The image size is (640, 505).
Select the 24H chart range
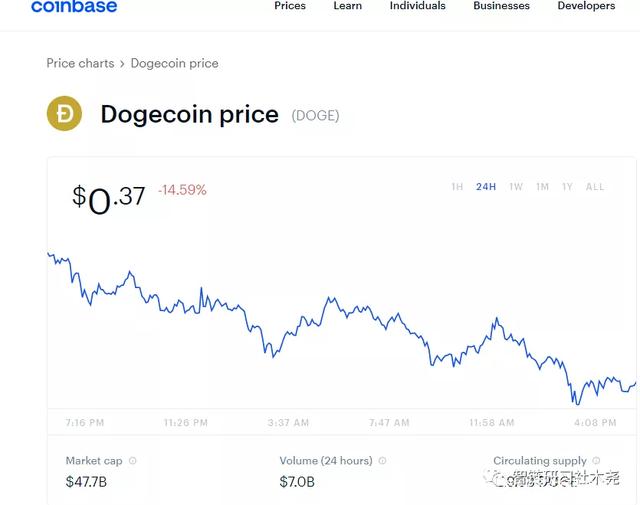coord(486,187)
